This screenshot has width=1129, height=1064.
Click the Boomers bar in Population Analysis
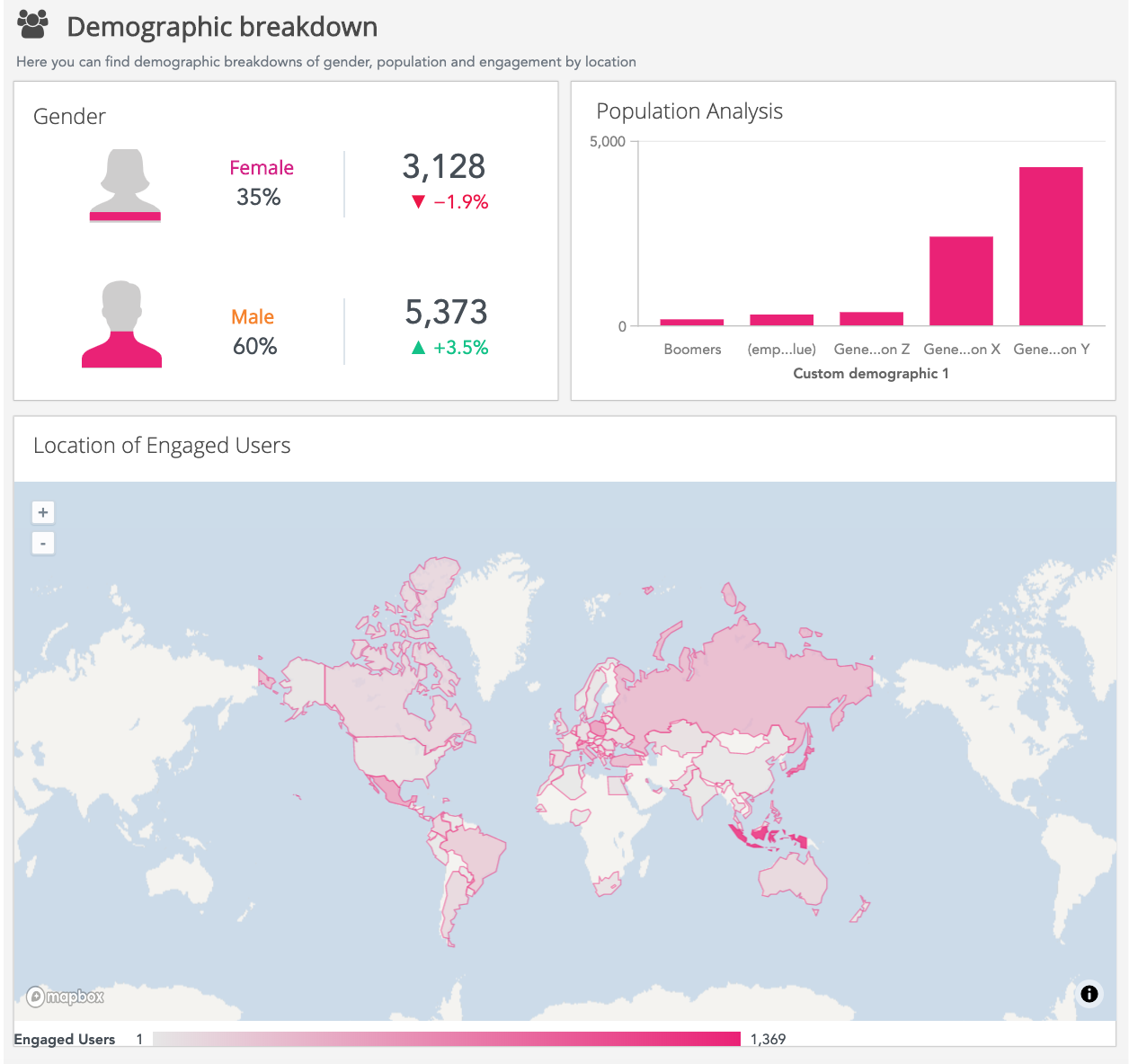click(691, 322)
